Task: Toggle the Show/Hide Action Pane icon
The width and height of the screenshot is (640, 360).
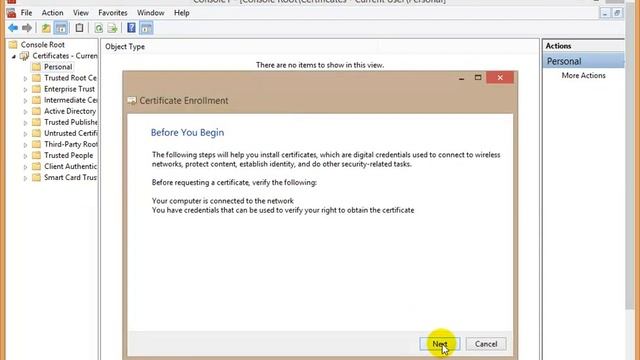Action: pos(147,28)
